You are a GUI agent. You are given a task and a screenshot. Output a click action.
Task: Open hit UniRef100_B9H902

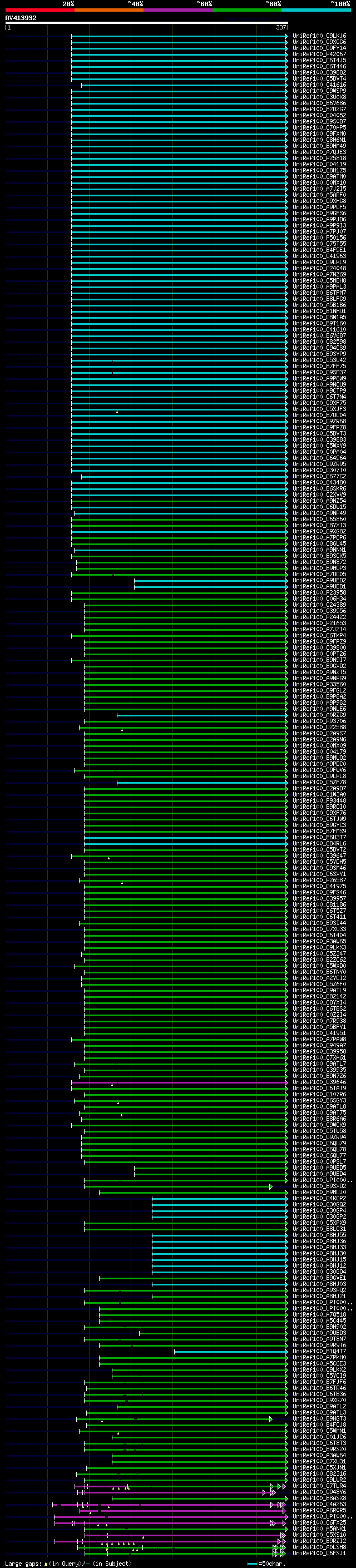pyautogui.click(x=319, y=1327)
